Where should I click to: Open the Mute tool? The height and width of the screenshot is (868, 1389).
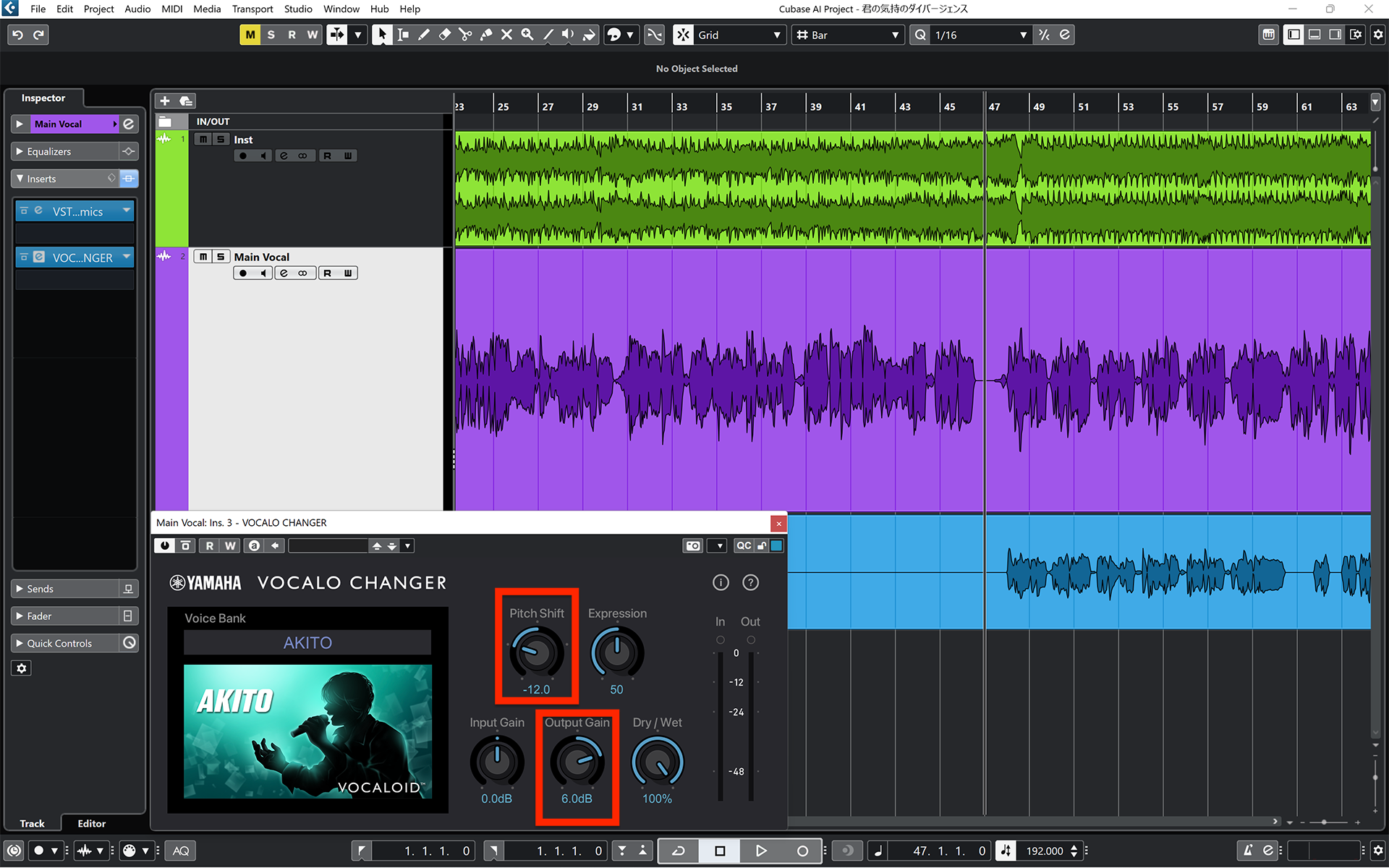[x=506, y=34]
